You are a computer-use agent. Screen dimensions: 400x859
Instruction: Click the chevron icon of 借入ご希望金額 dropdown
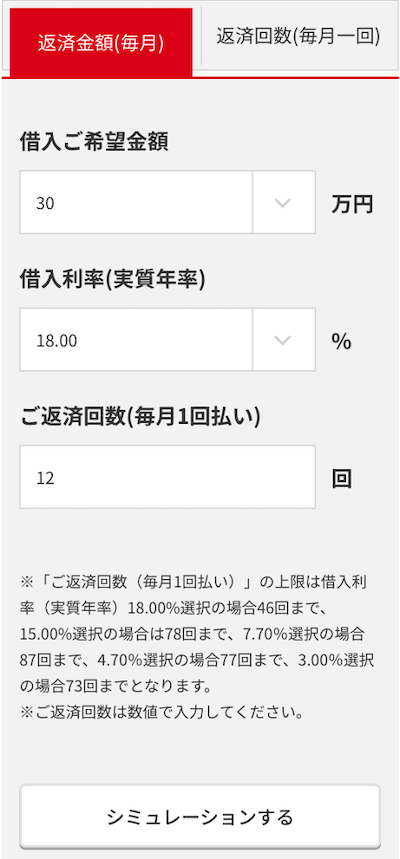tap(282, 203)
